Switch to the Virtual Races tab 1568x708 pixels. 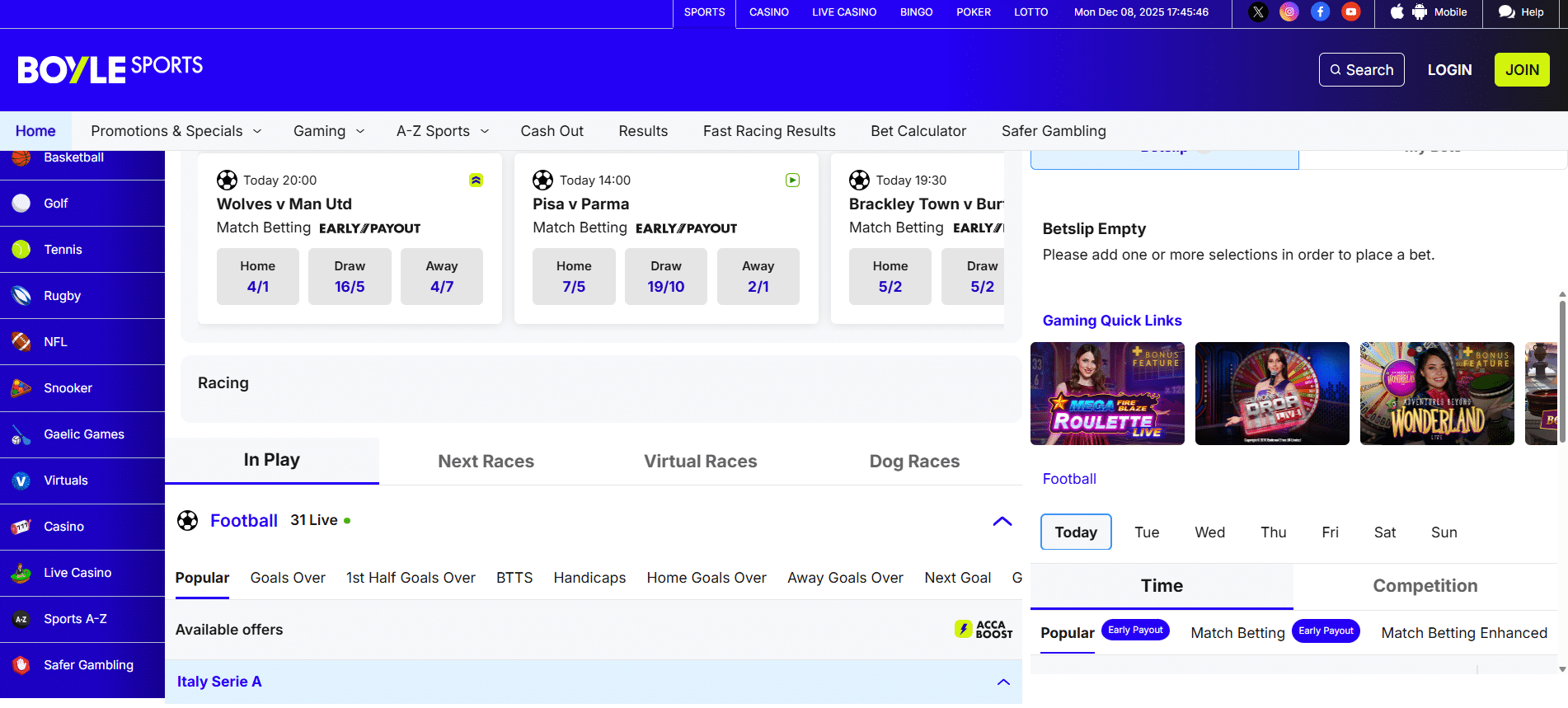701,462
